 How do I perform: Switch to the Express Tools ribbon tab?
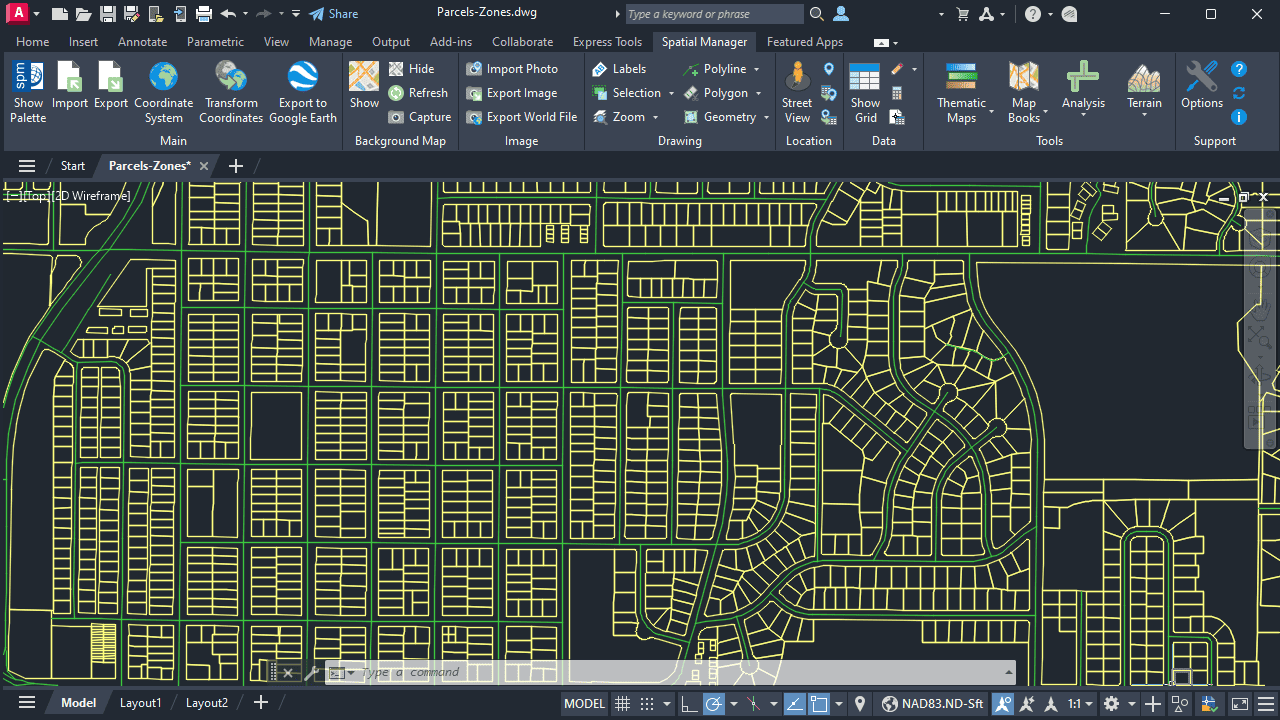click(607, 42)
